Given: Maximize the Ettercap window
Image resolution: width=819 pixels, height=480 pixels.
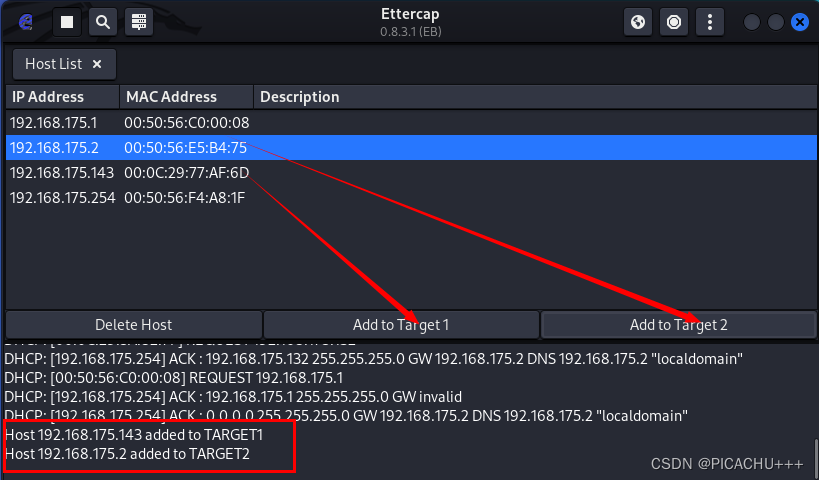Looking at the screenshot, I should tap(776, 22).
